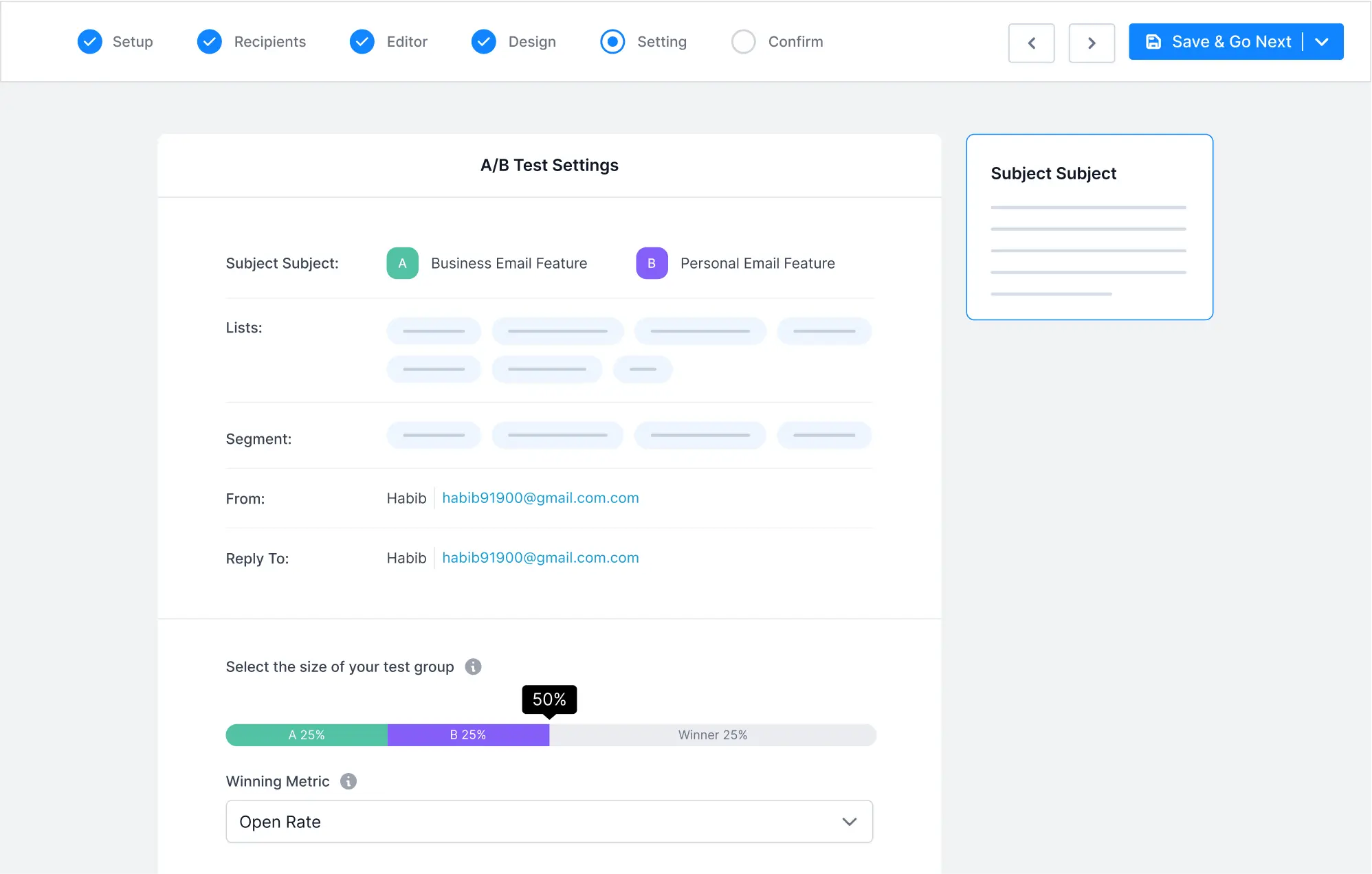Click the Recipients step checkmark icon
This screenshot has height=874, width=1372.
pos(210,42)
